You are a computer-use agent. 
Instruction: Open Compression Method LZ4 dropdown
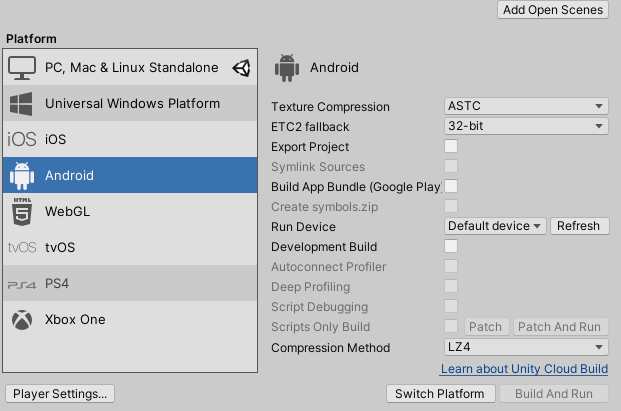pyautogui.click(x=526, y=347)
